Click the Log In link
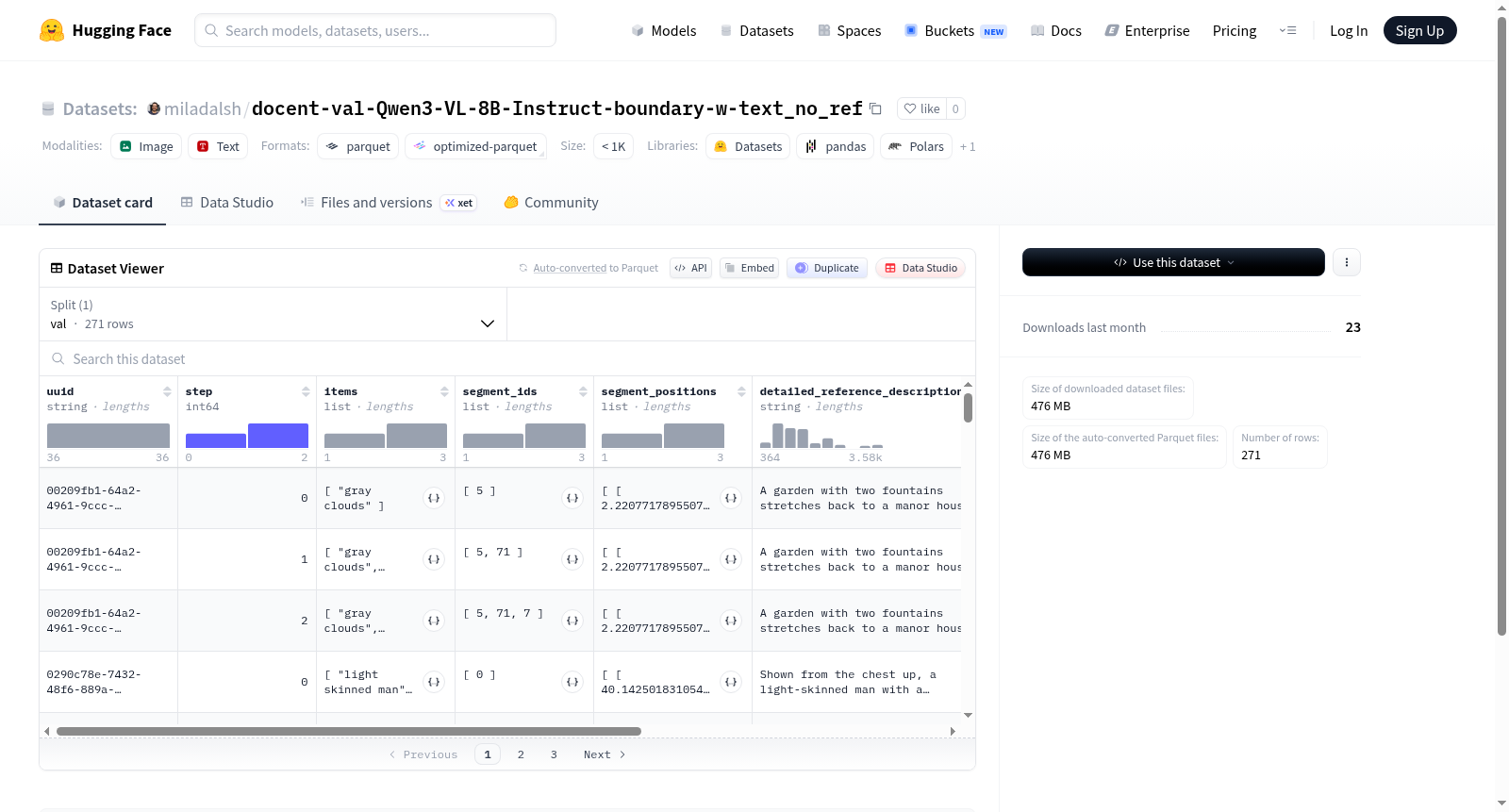 1349,30
